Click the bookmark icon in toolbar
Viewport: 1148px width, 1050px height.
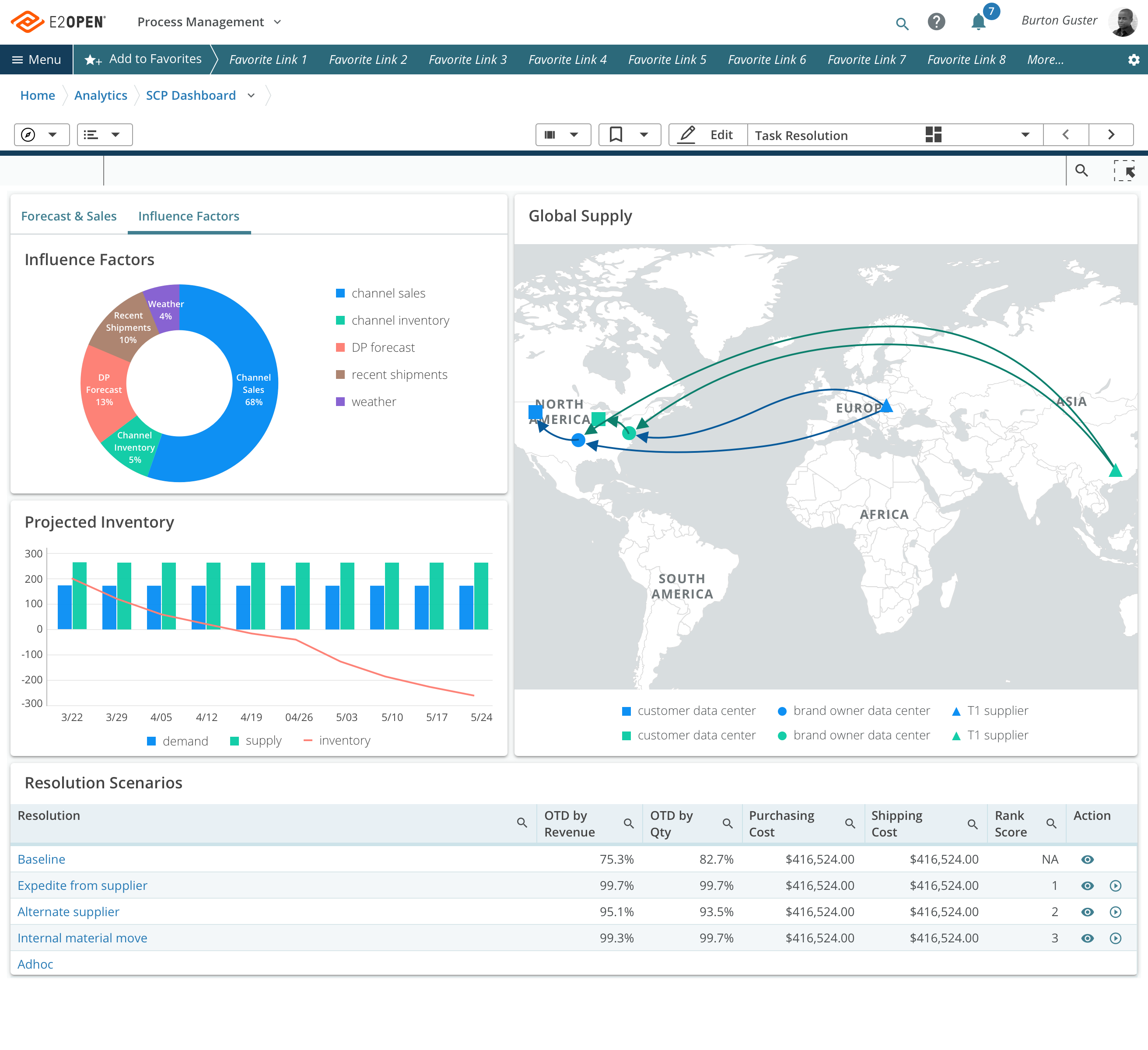(616, 135)
